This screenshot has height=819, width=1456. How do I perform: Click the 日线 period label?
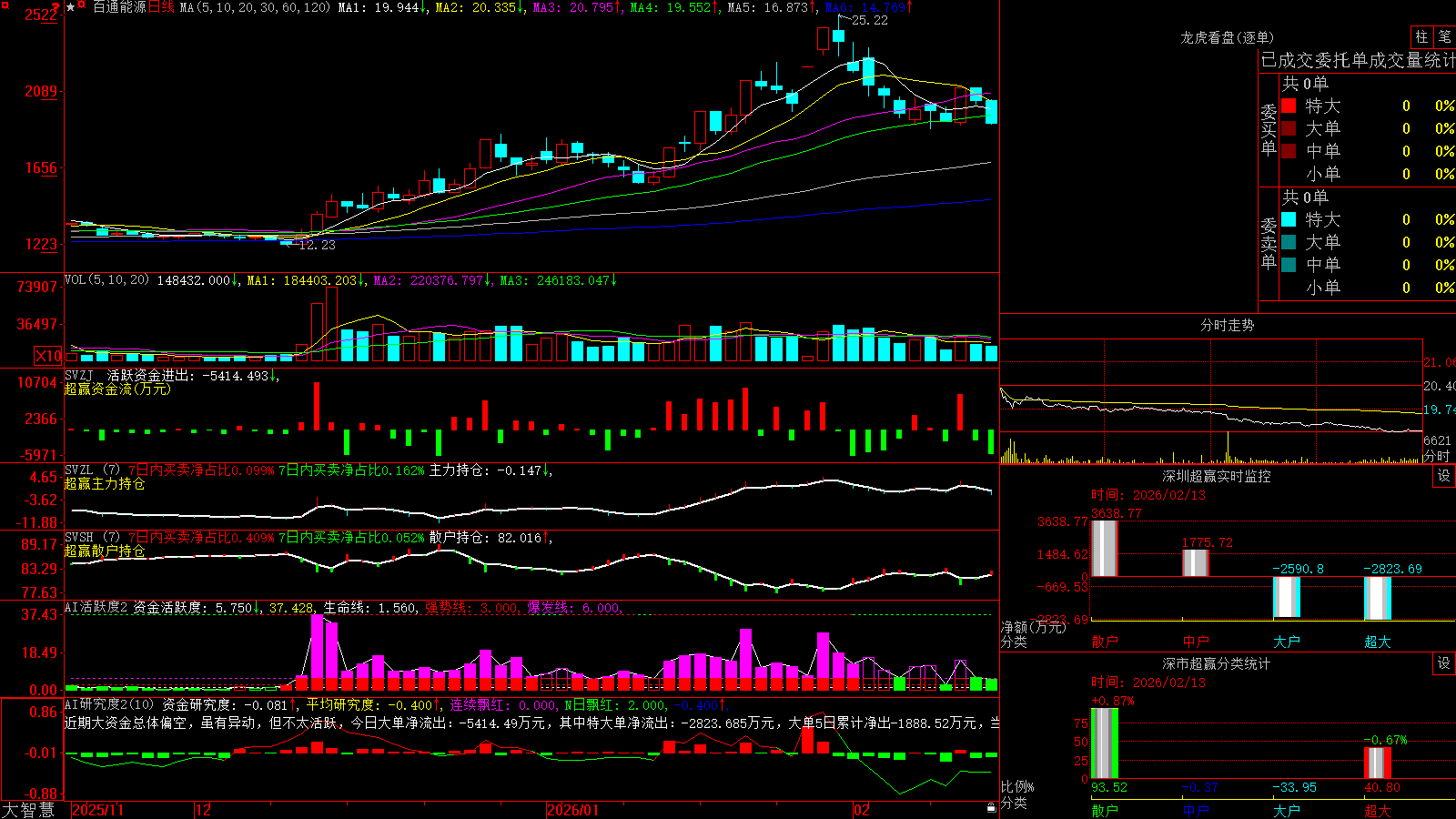click(x=161, y=7)
